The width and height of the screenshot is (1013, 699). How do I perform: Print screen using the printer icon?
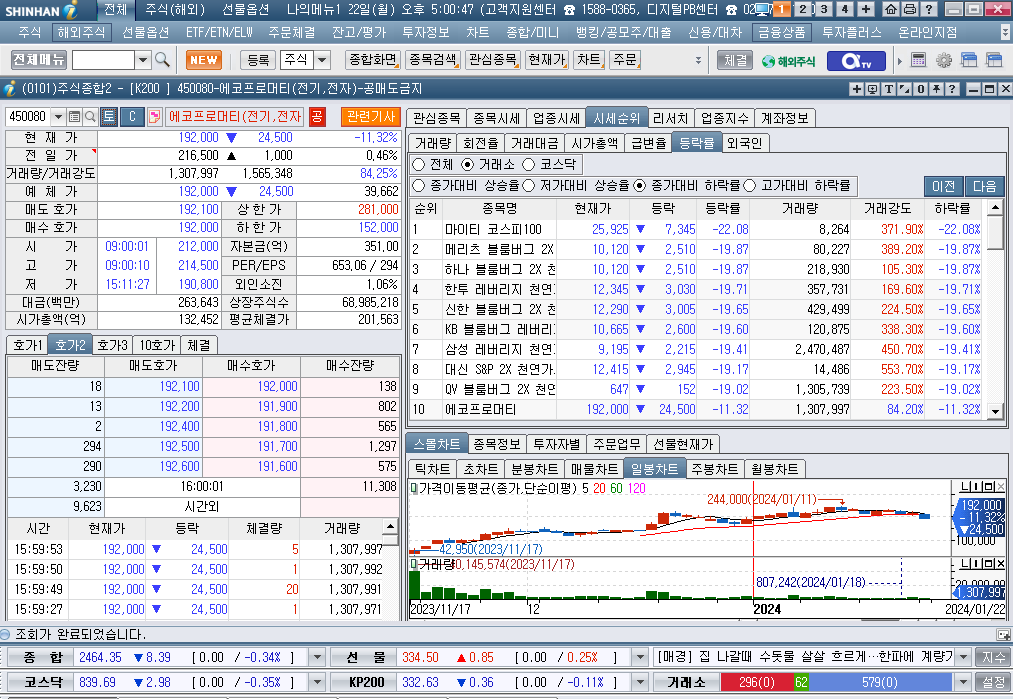(x=910, y=9)
